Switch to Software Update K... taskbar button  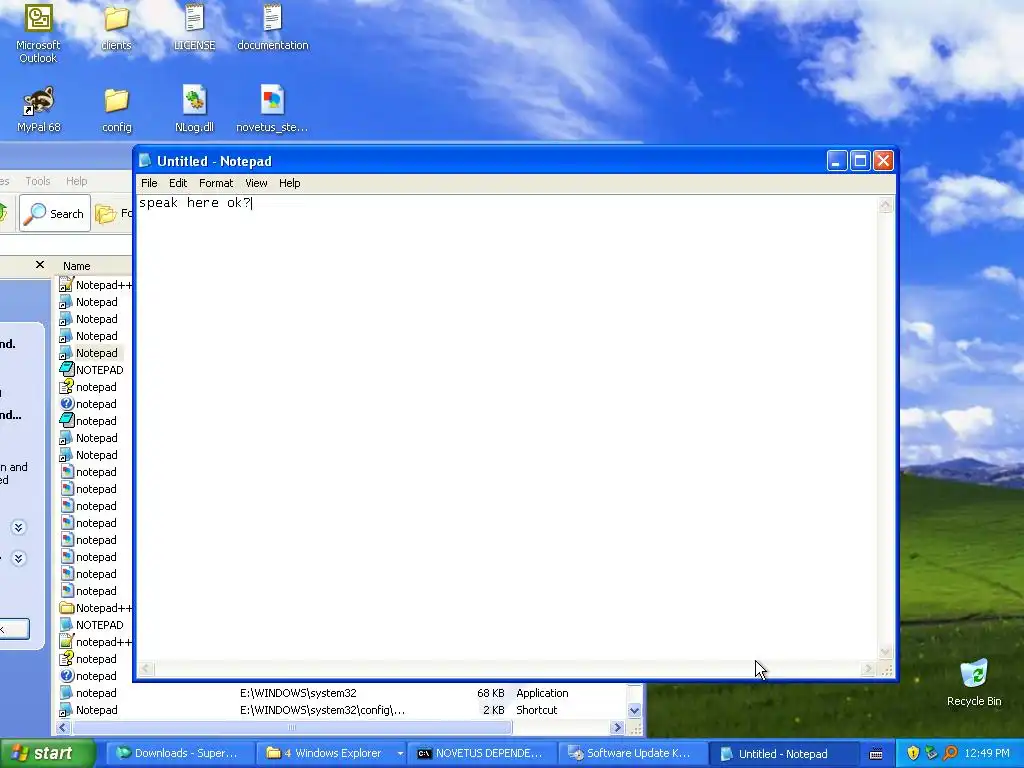(632, 754)
